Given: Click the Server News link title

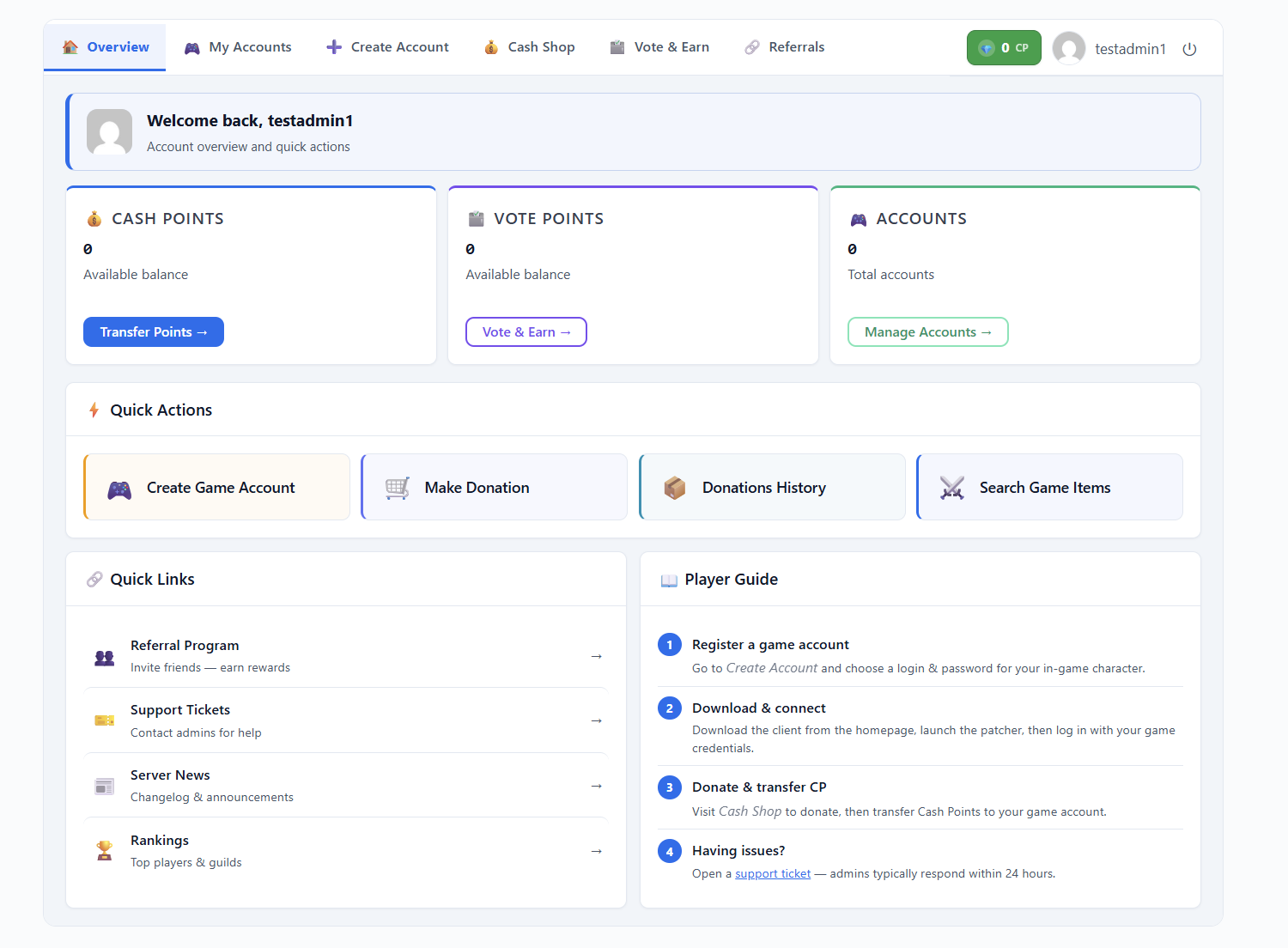Looking at the screenshot, I should click(x=170, y=775).
